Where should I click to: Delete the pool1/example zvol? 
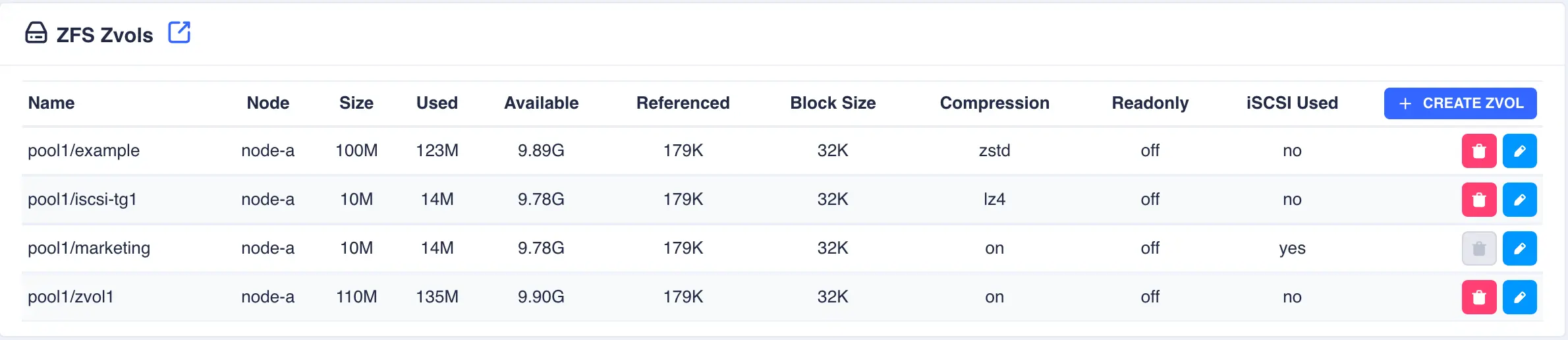(x=1479, y=151)
